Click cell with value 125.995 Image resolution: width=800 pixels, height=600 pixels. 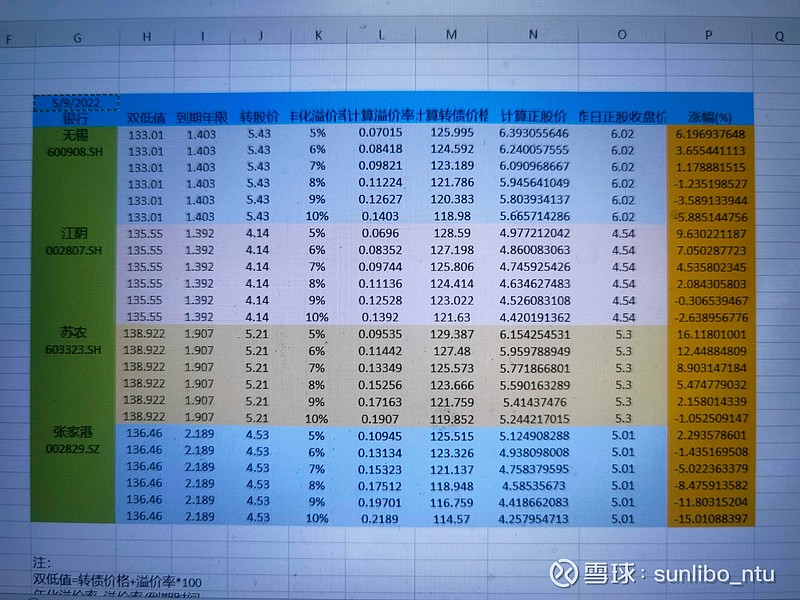pos(452,133)
